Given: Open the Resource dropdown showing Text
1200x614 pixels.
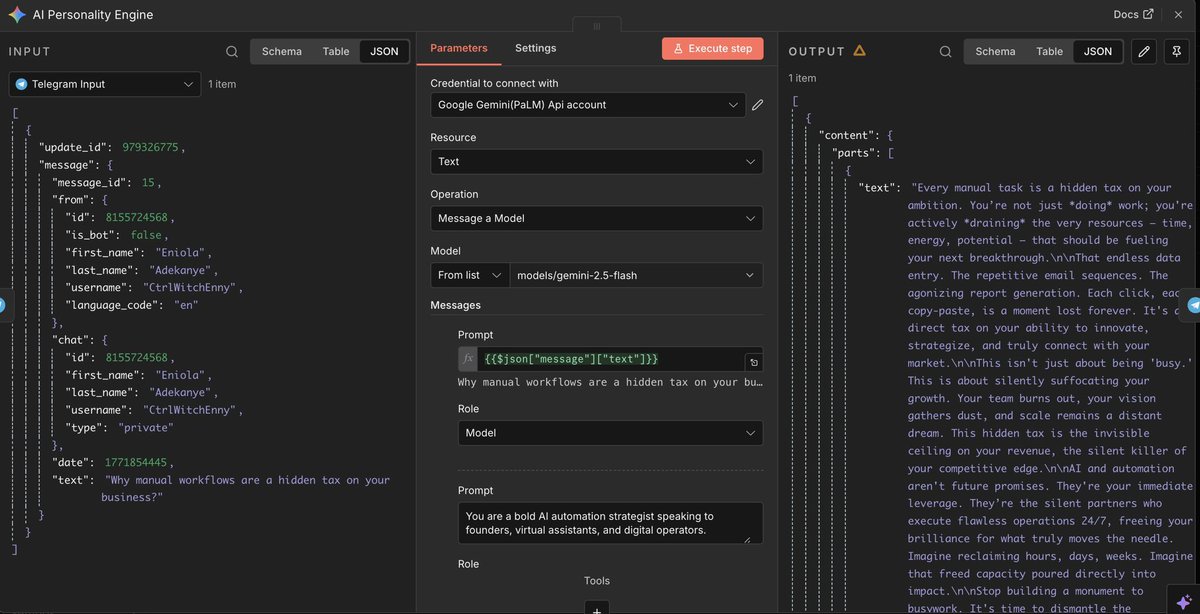Looking at the screenshot, I should [596, 161].
